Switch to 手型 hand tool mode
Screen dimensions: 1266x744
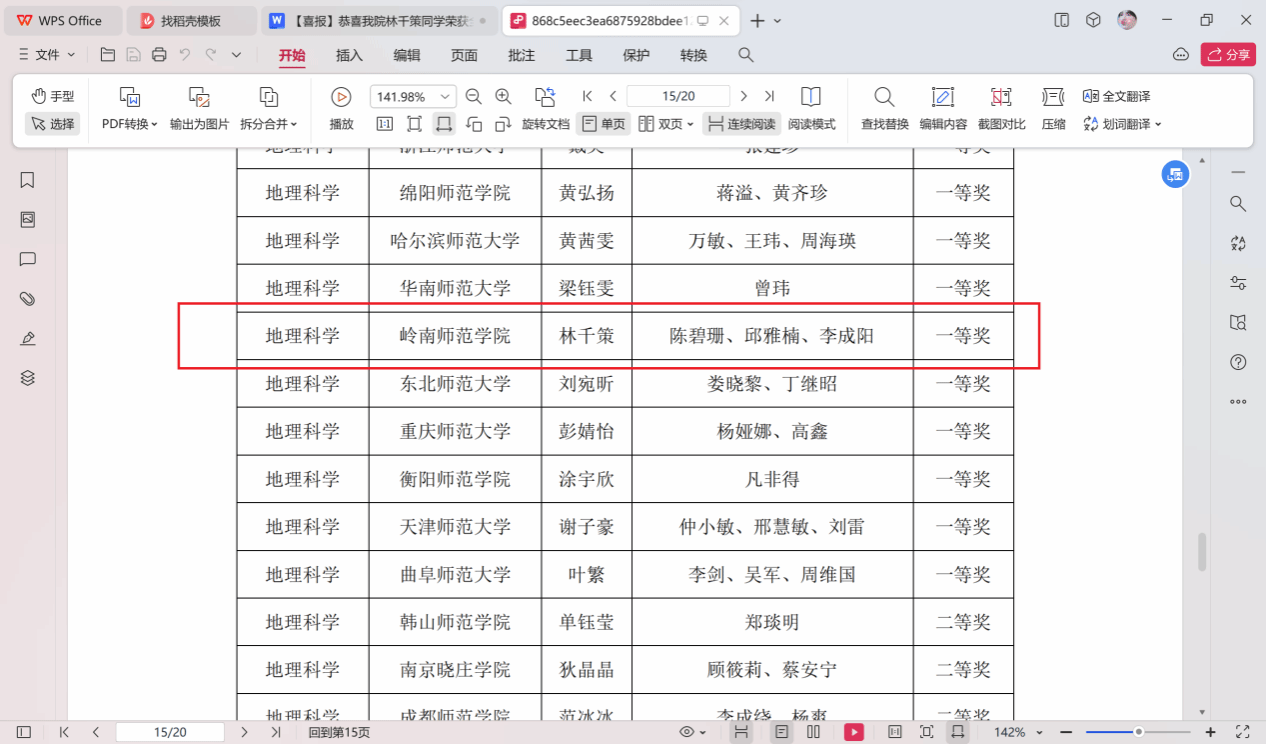pos(52,96)
